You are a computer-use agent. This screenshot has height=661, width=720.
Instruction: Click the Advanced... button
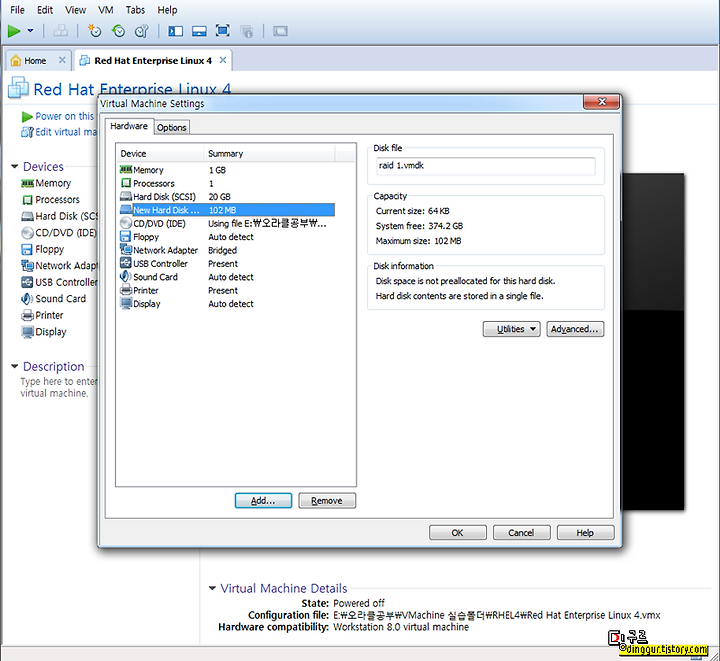tap(575, 329)
